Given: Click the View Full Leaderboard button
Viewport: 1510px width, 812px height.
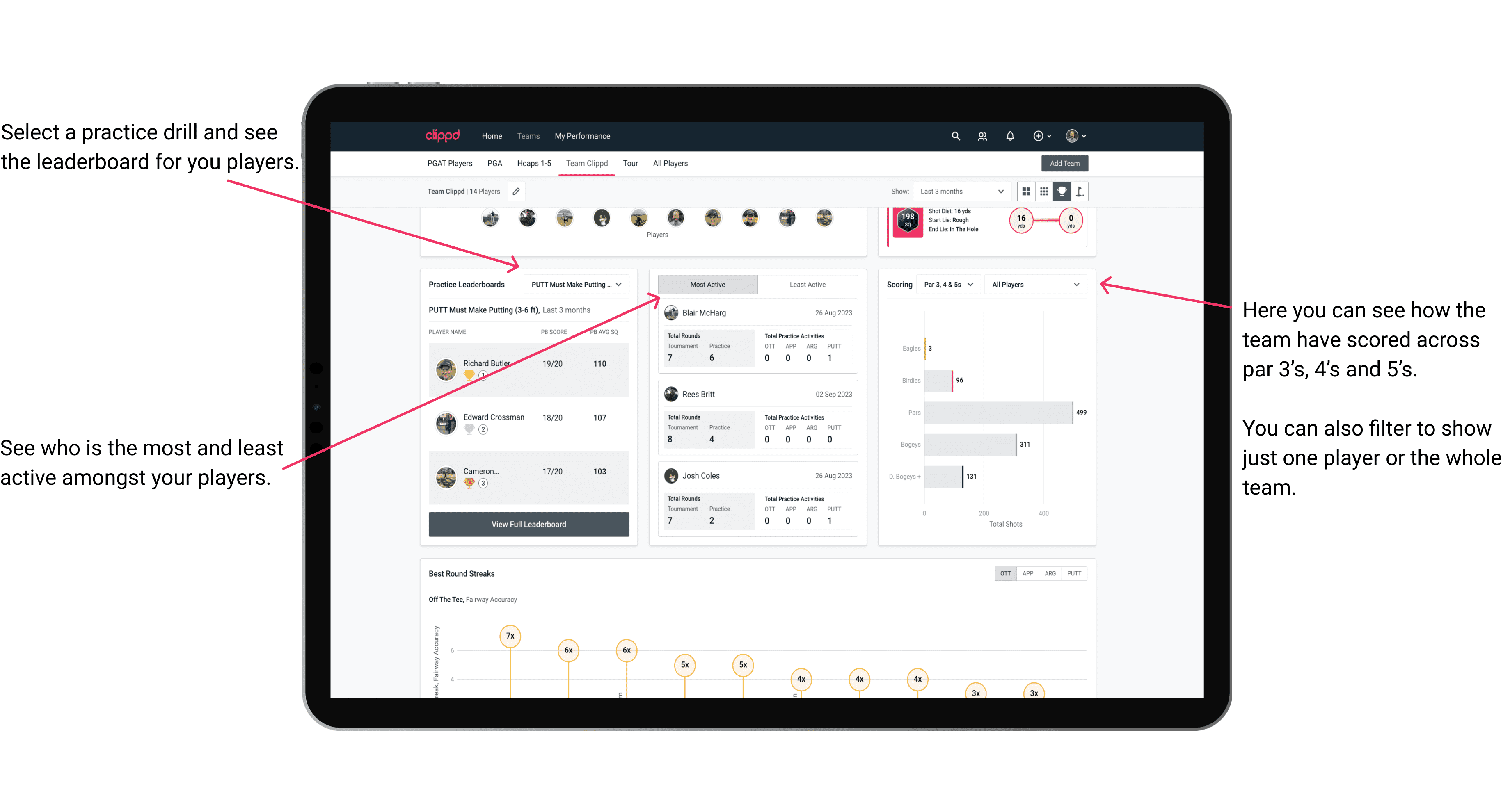Looking at the screenshot, I should [528, 524].
